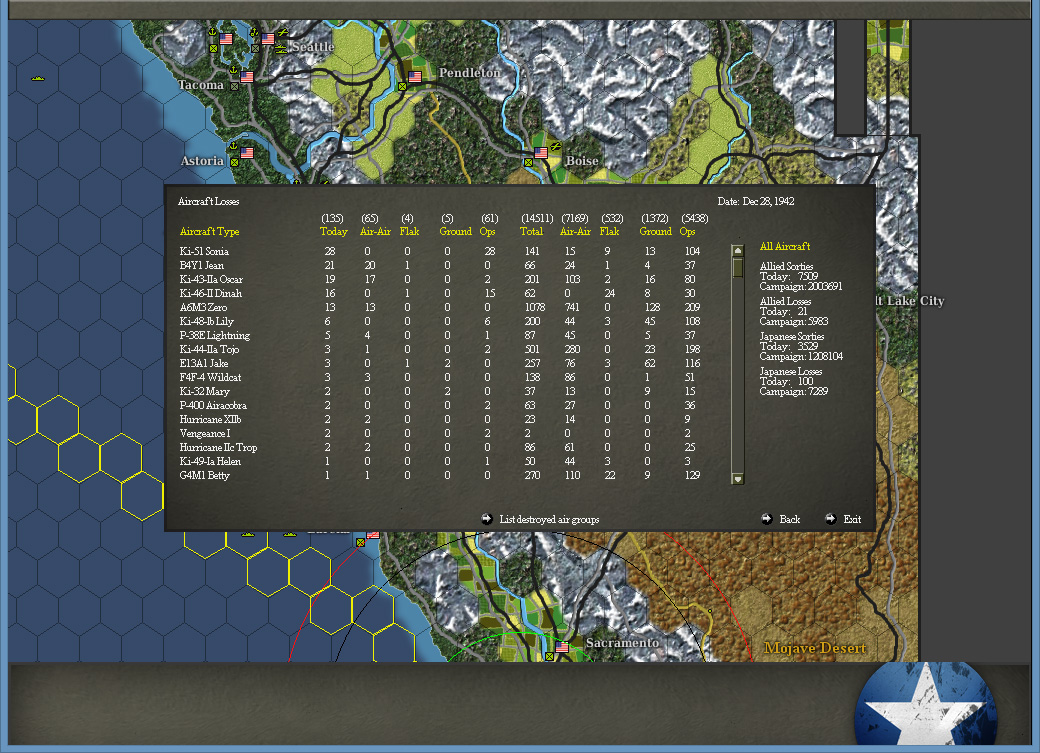Click the Today column header

point(333,230)
